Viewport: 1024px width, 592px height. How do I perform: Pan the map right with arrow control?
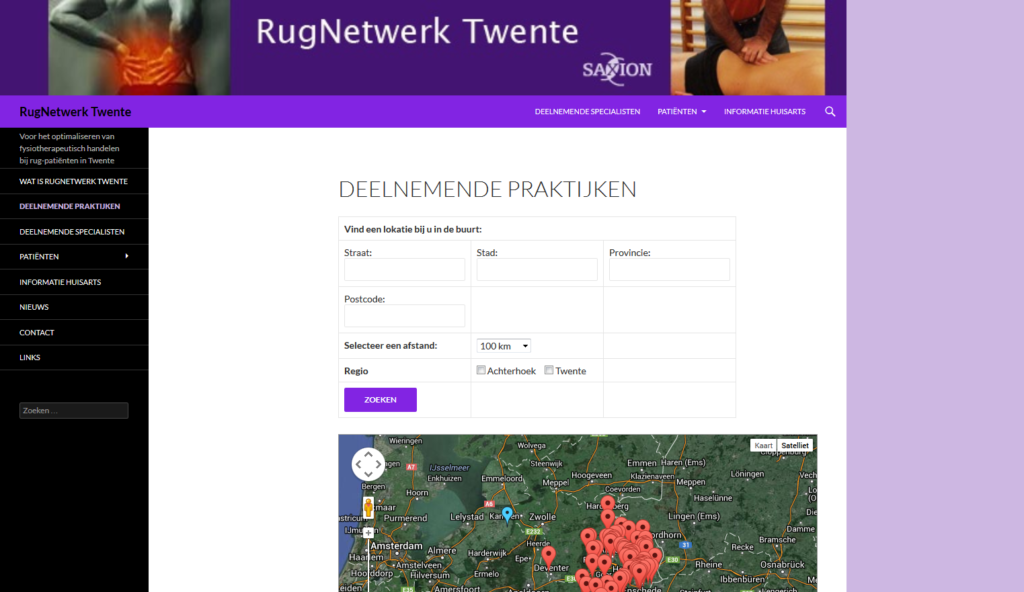point(380,465)
